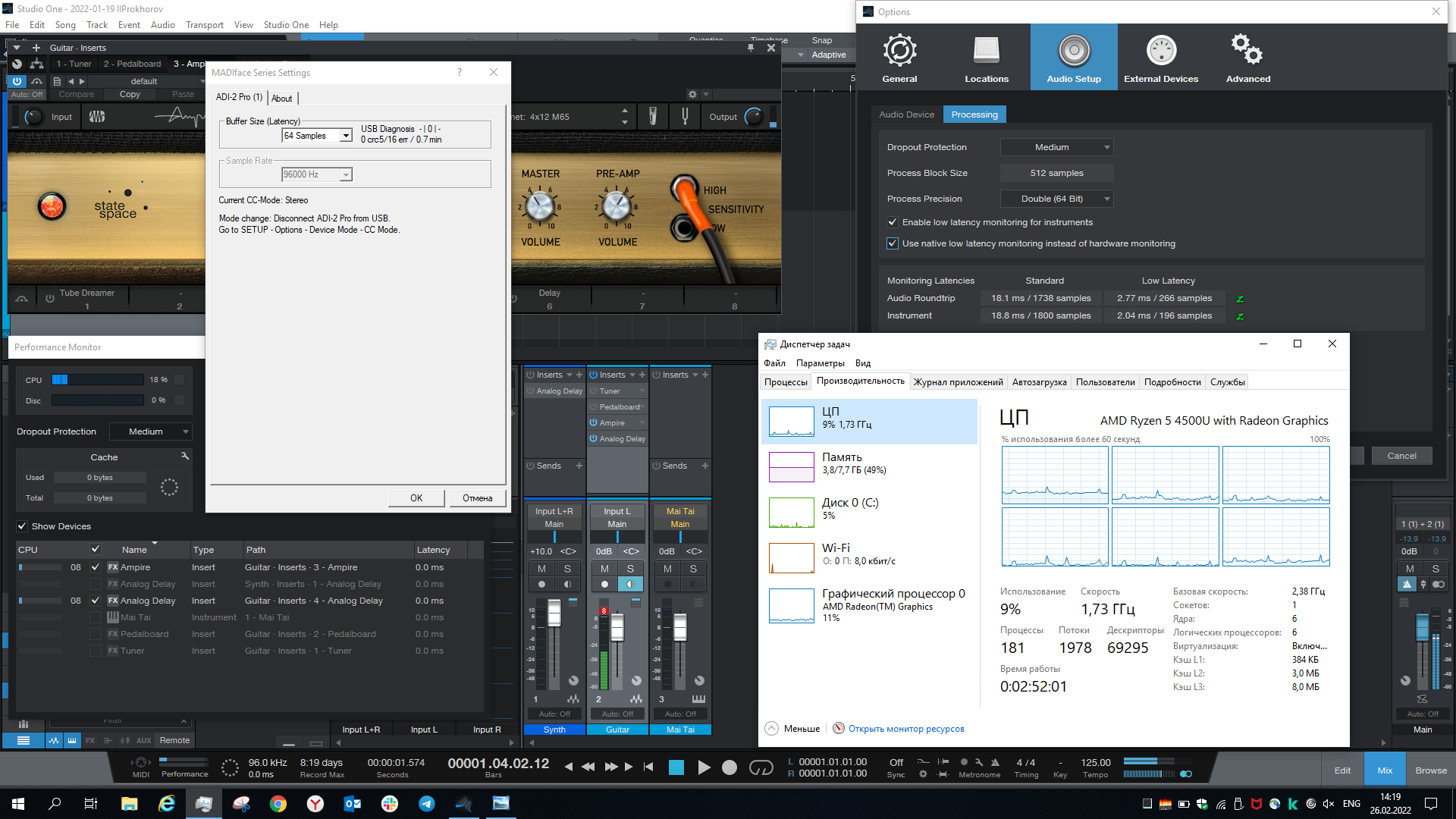Screen dimensions: 1456x819
Task: Mute the Guitar mixer channel
Action: point(604,569)
